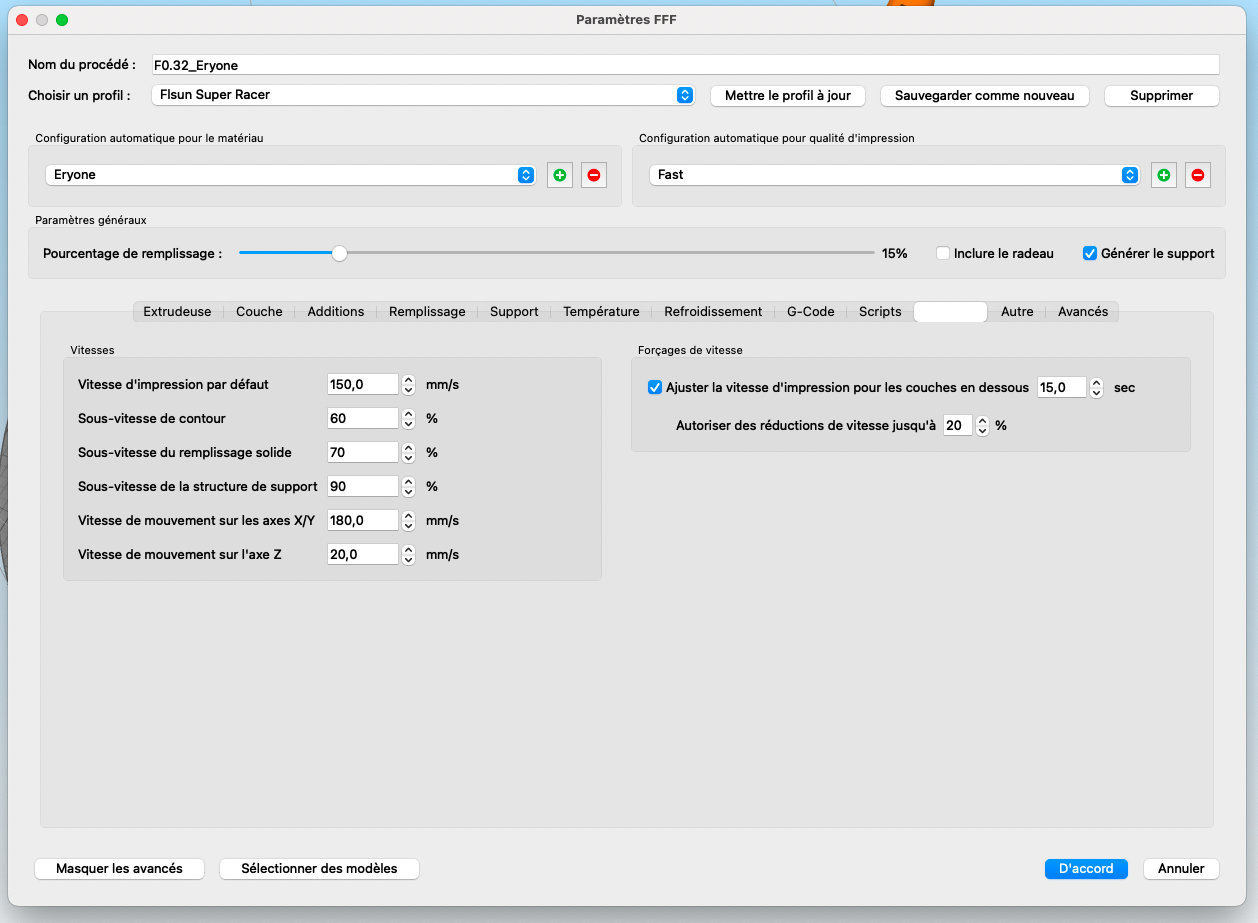The width and height of the screenshot is (1258, 923).
Task: Click Sauvegarder comme nouveau button
Action: click(985, 95)
